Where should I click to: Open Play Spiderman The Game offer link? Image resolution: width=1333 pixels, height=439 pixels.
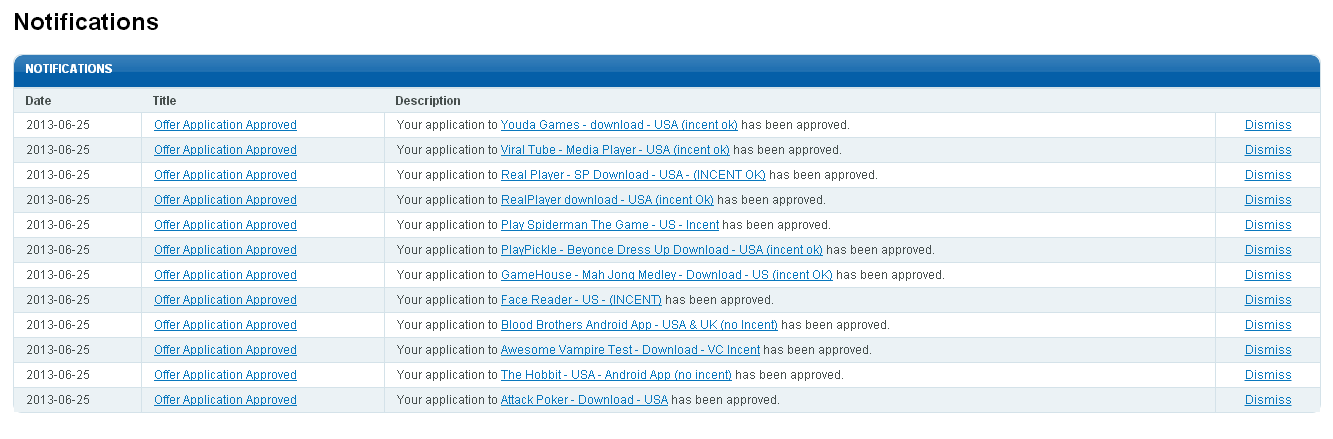(x=609, y=225)
